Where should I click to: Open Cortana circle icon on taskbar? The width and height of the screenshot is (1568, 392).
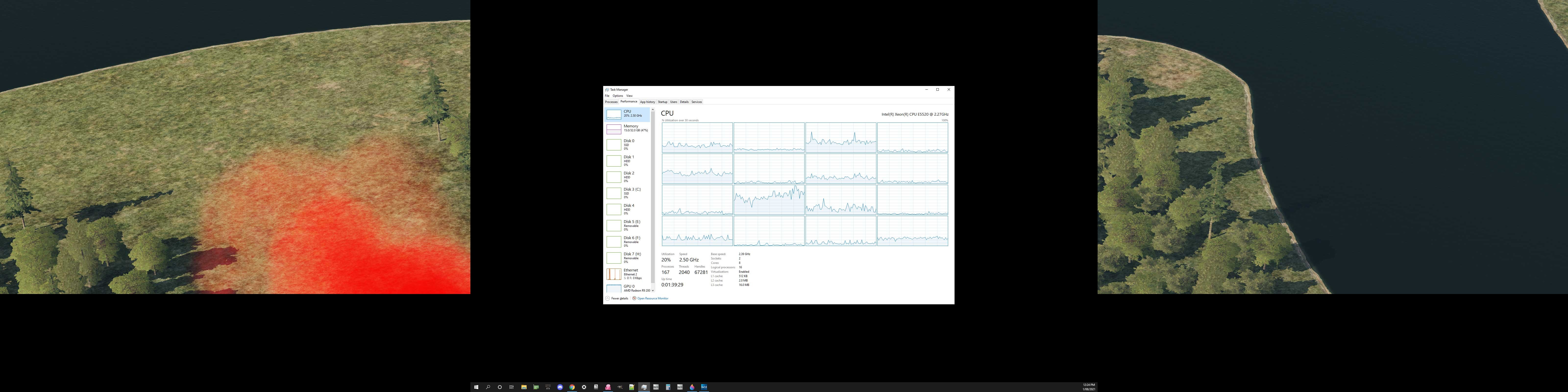(x=500, y=387)
